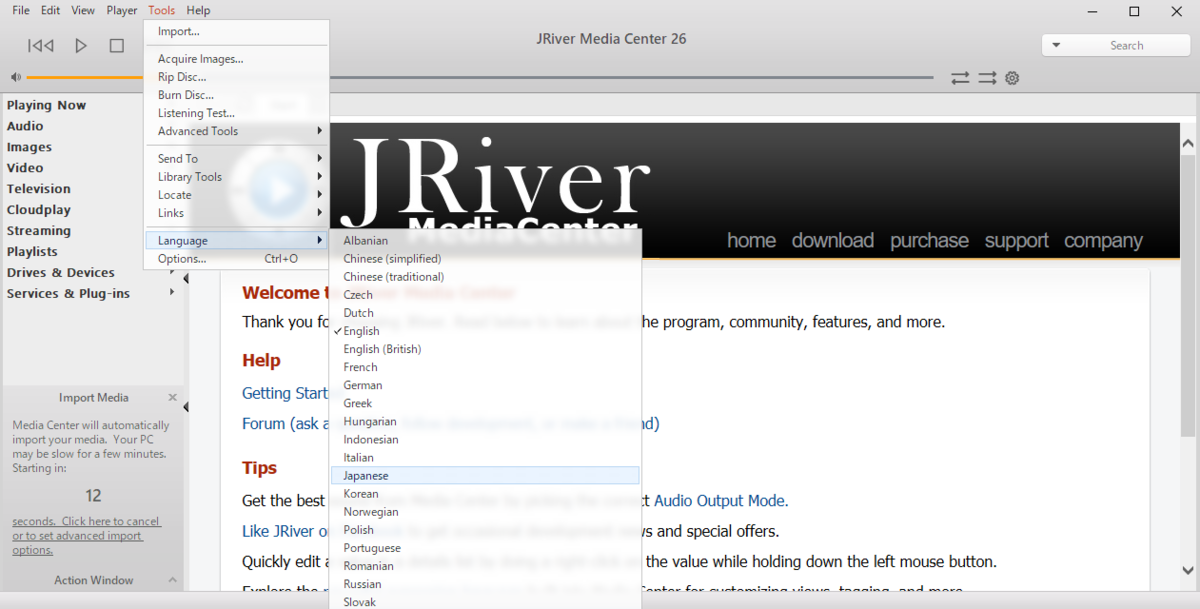Select Chinese (simplified) language

coord(485,259)
